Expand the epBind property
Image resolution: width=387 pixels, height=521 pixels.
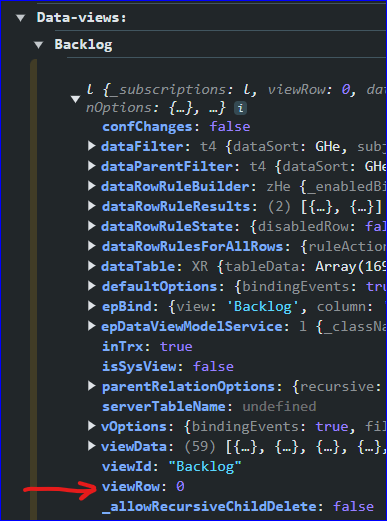coord(92,306)
